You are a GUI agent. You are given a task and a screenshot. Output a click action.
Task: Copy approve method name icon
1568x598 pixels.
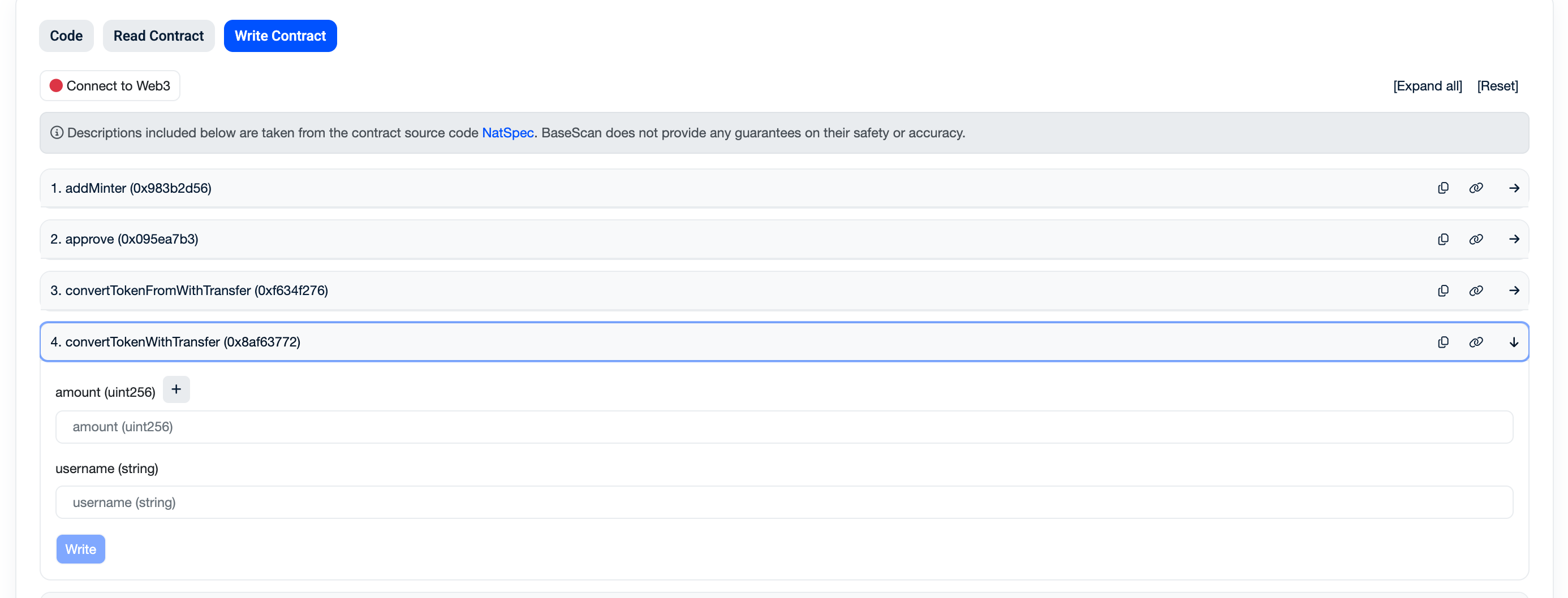click(1442, 239)
